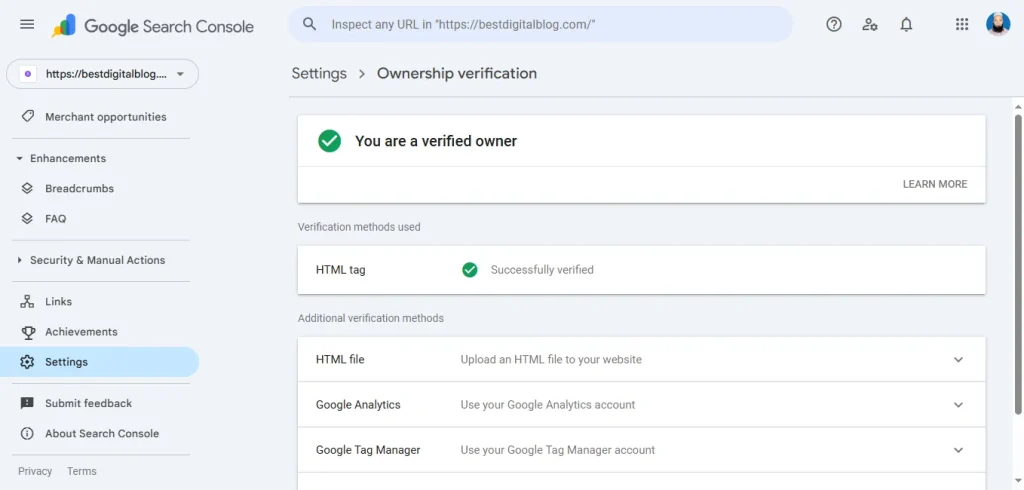Expand Security & Manual Actions section

(20, 261)
